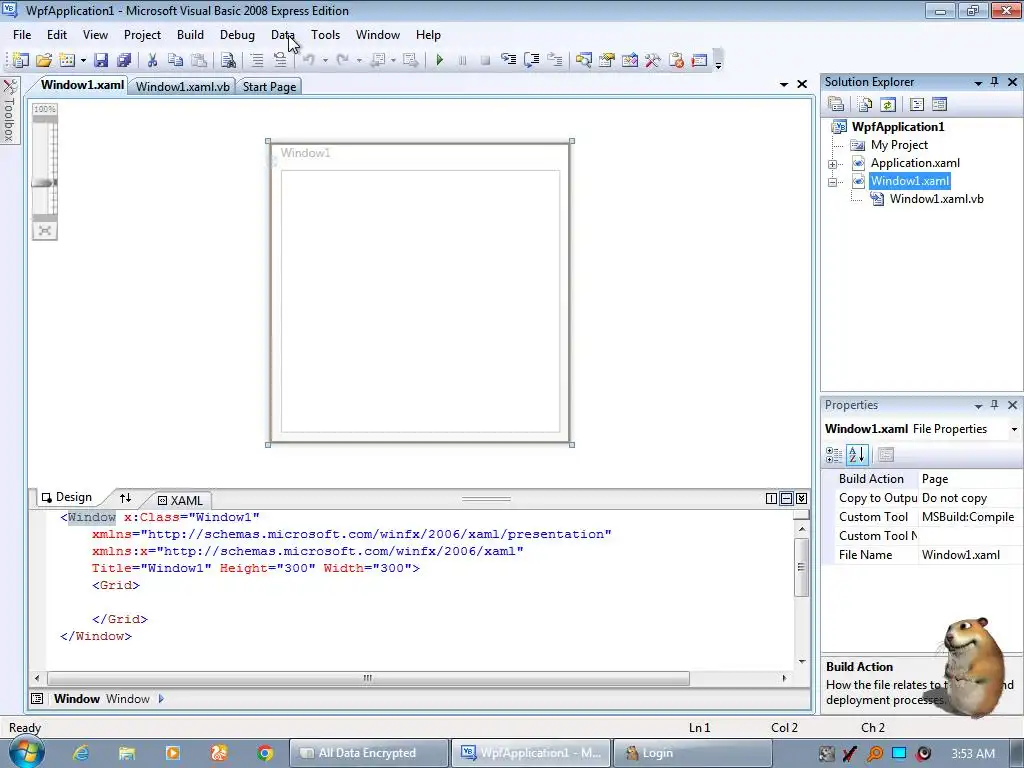Click the Redo arrow icon
Image resolution: width=1024 pixels, height=768 pixels.
(x=343, y=61)
